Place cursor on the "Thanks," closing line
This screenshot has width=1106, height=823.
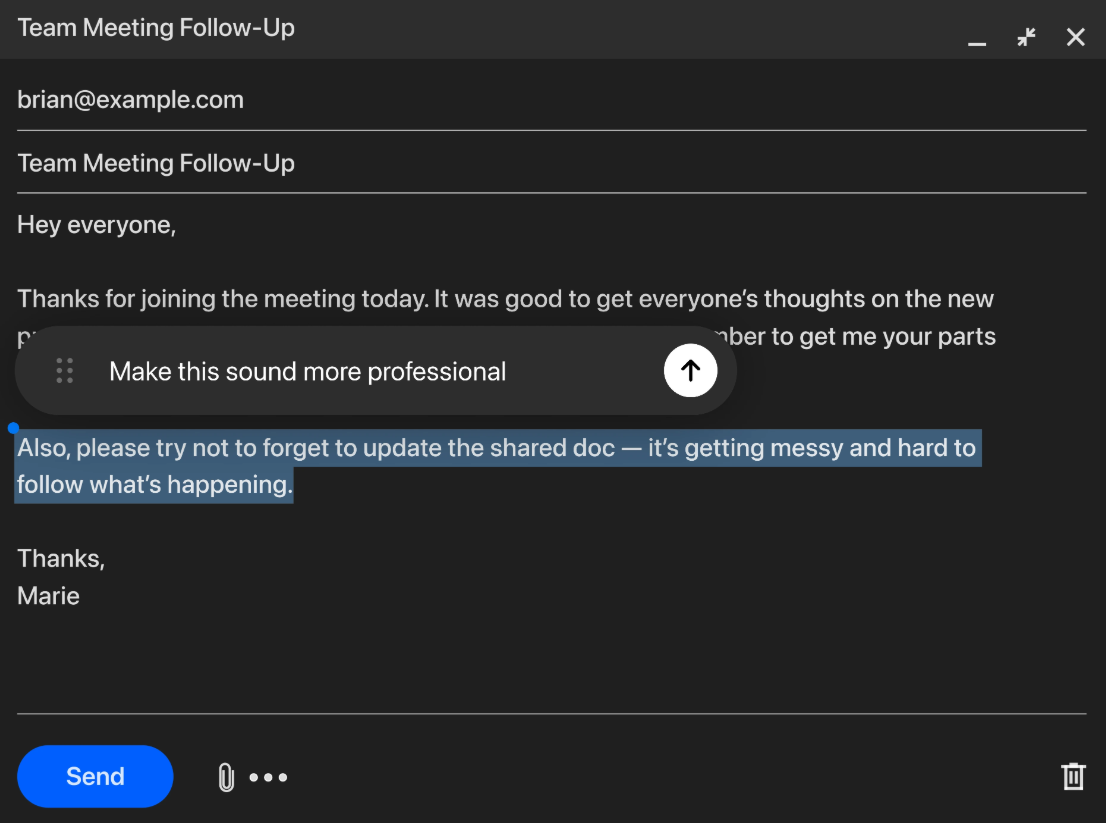click(61, 558)
